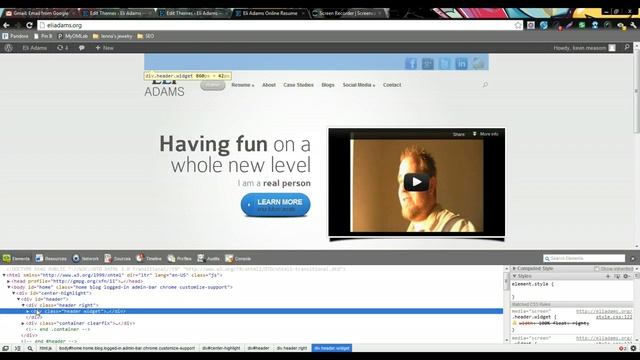
Task: Click the Case Studies nav link
Action: (298, 85)
